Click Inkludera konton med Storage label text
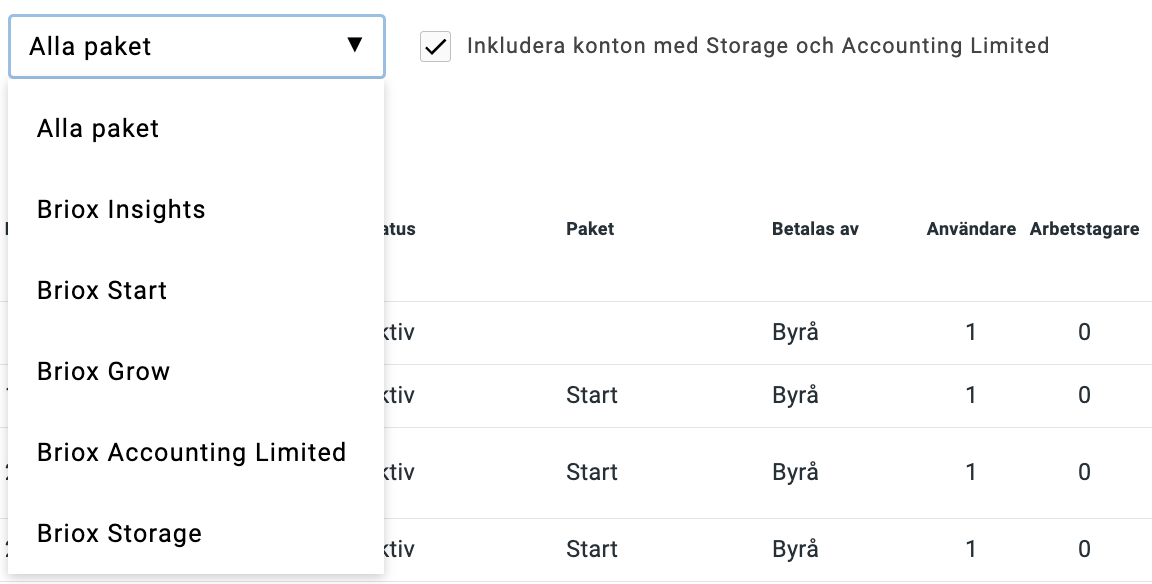 [x=757, y=46]
